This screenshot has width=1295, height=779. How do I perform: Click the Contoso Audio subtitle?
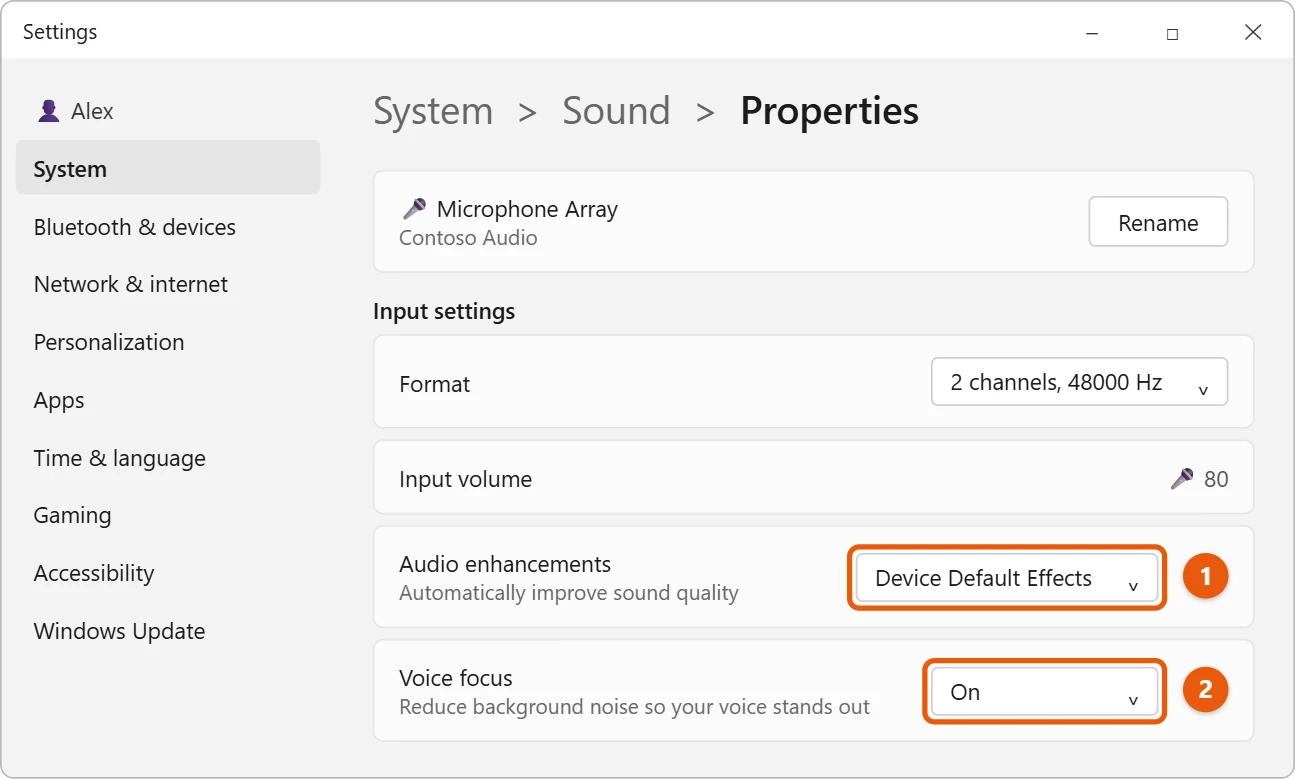468,238
